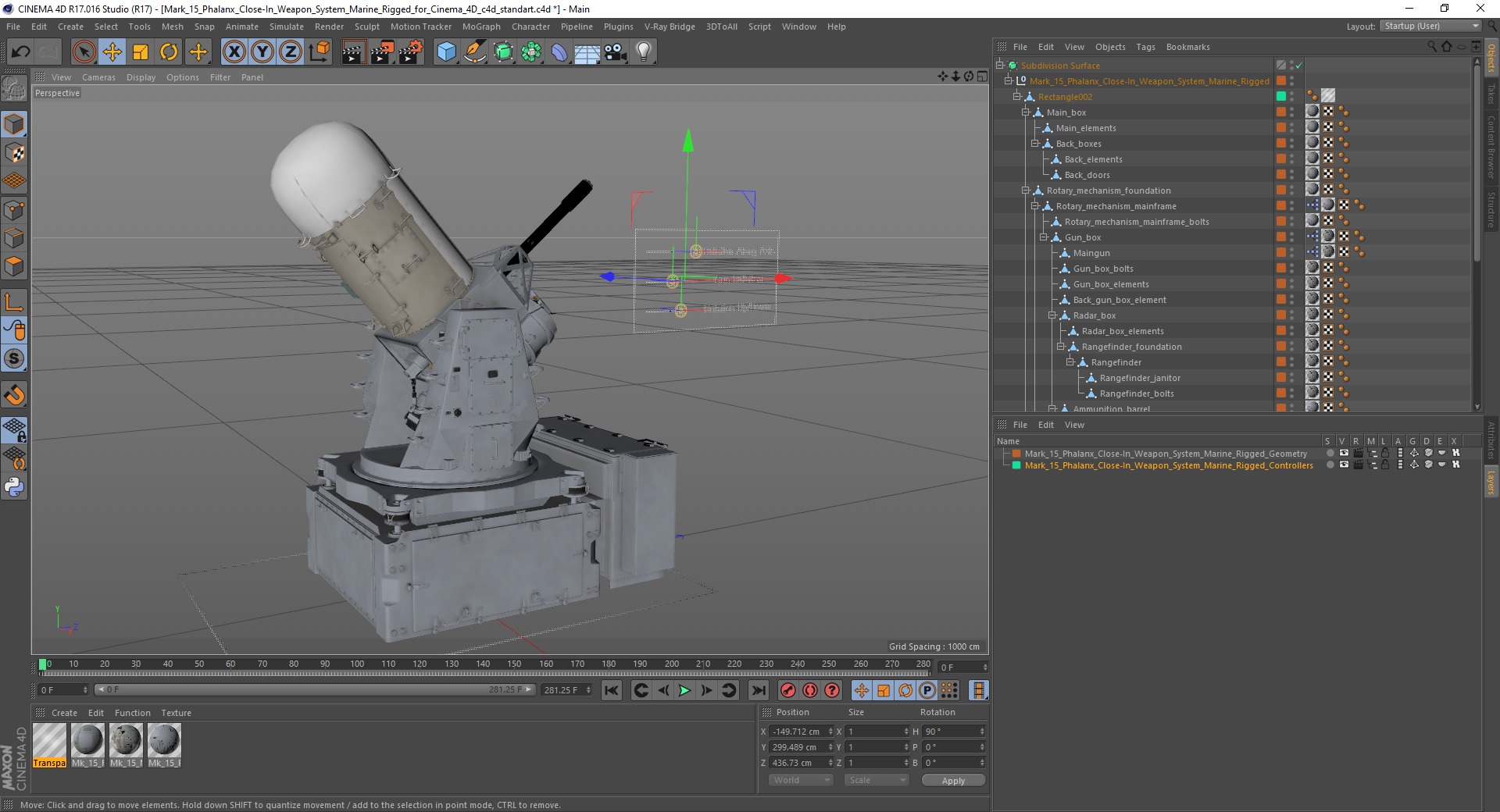
Task: Click the Object Manager vertical scrollbar
Action: click(x=1477, y=164)
